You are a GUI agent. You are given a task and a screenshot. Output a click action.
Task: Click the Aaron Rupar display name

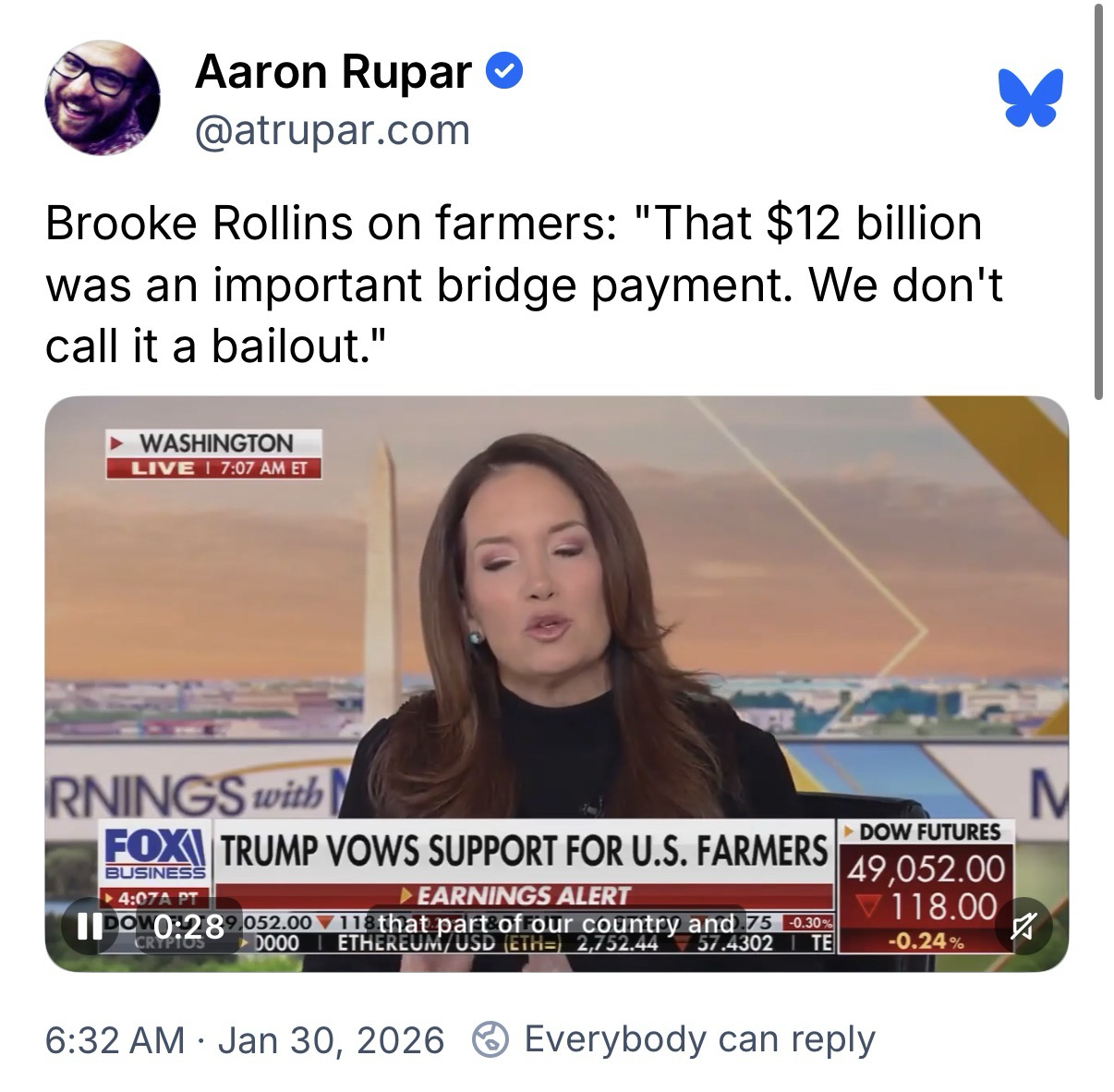tap(333, 71)
